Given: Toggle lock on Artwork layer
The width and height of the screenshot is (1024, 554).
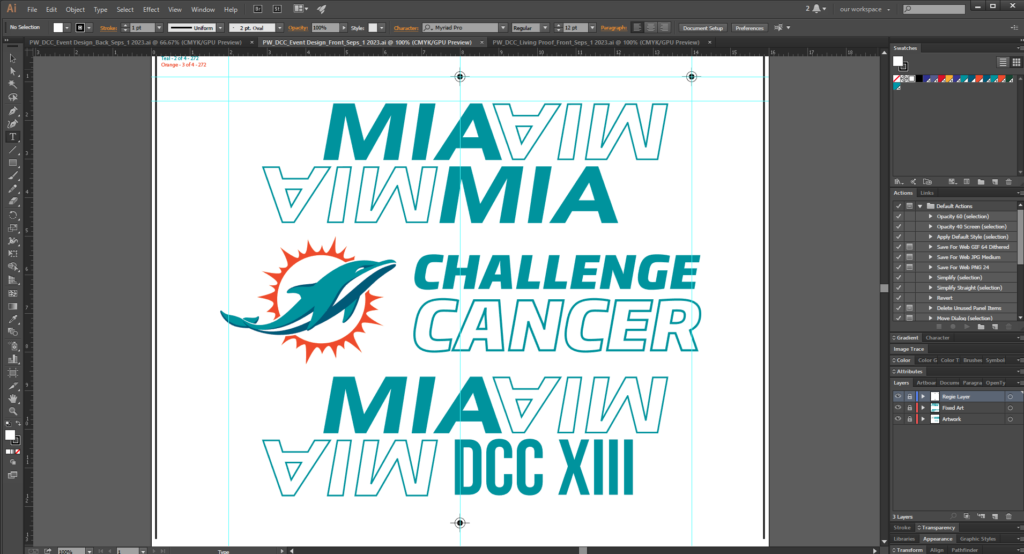Looking at the screenshot, I should tap(909, 419).
